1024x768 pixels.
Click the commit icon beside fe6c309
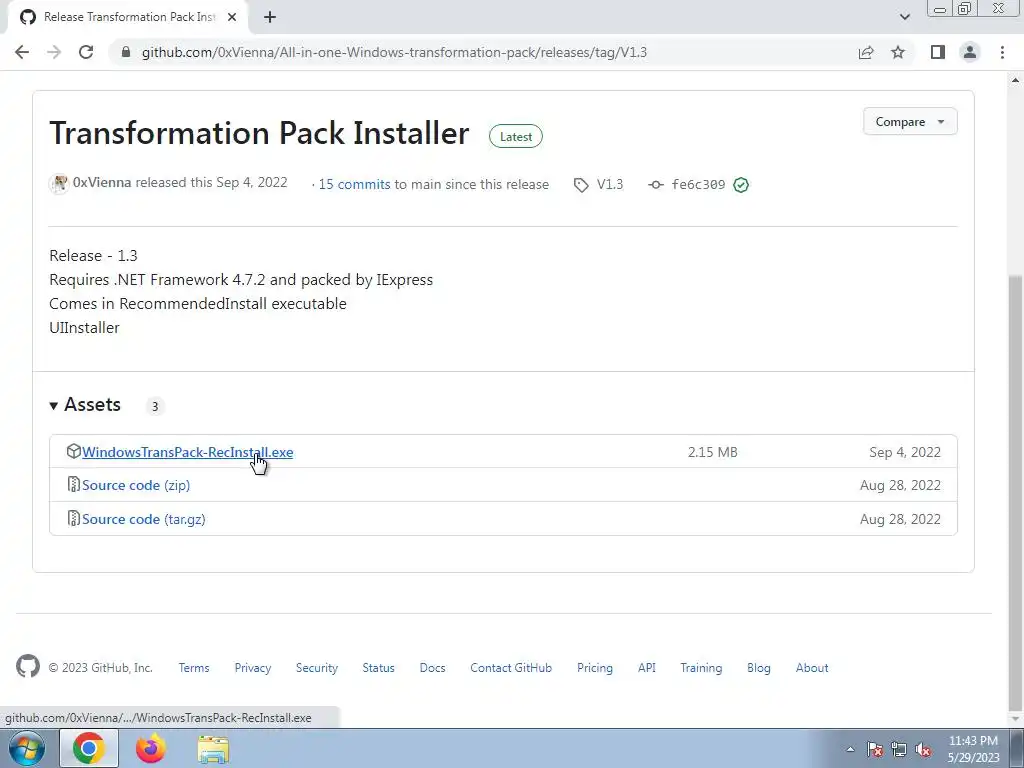click(656, 185)
